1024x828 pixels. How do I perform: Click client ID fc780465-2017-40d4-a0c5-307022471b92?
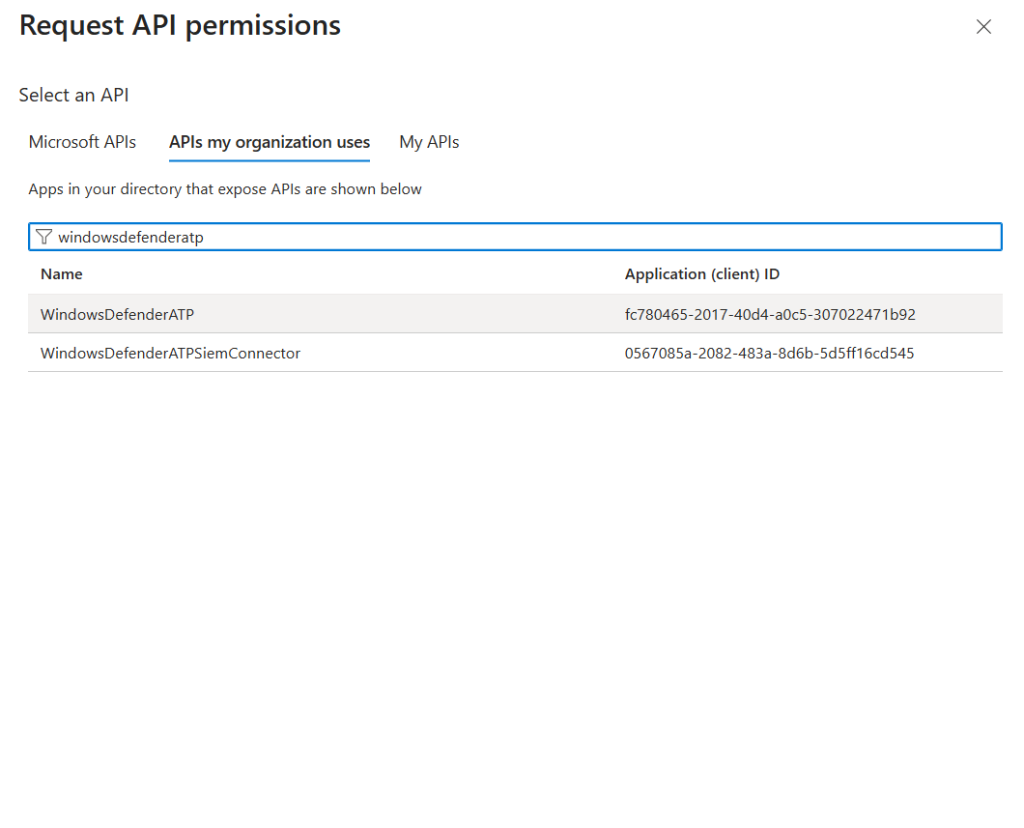click(x=769, y=314)
